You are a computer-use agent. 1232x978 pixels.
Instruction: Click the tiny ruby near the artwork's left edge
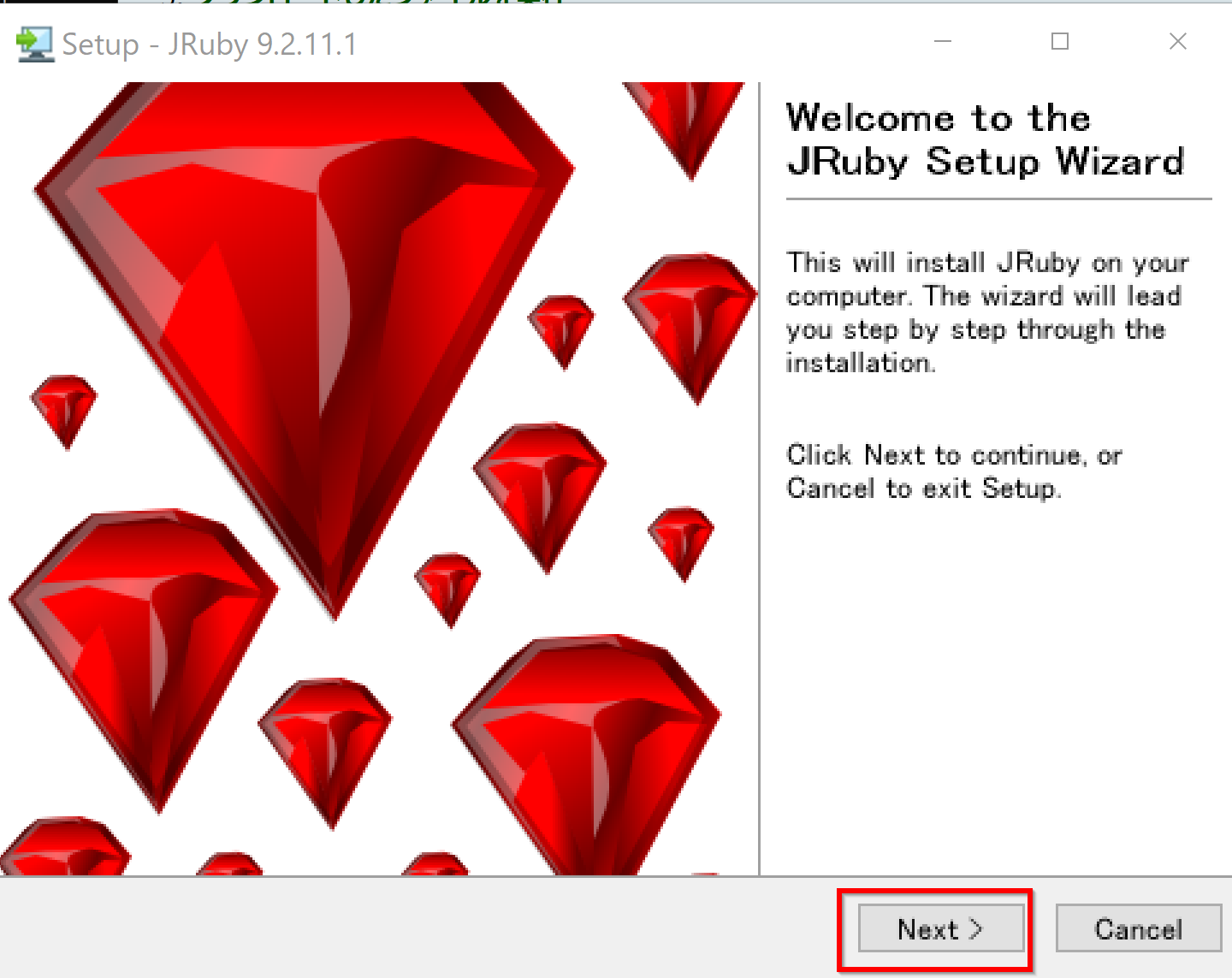(x=64, y=410)
